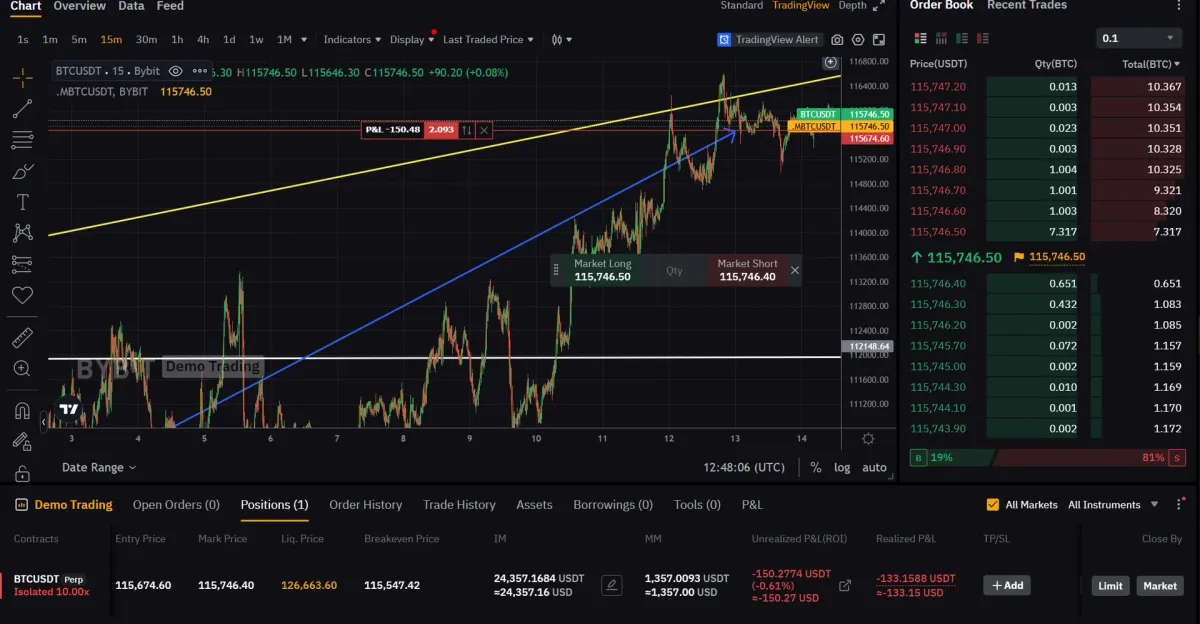Click the Market Long price box

tap(603, 270)
